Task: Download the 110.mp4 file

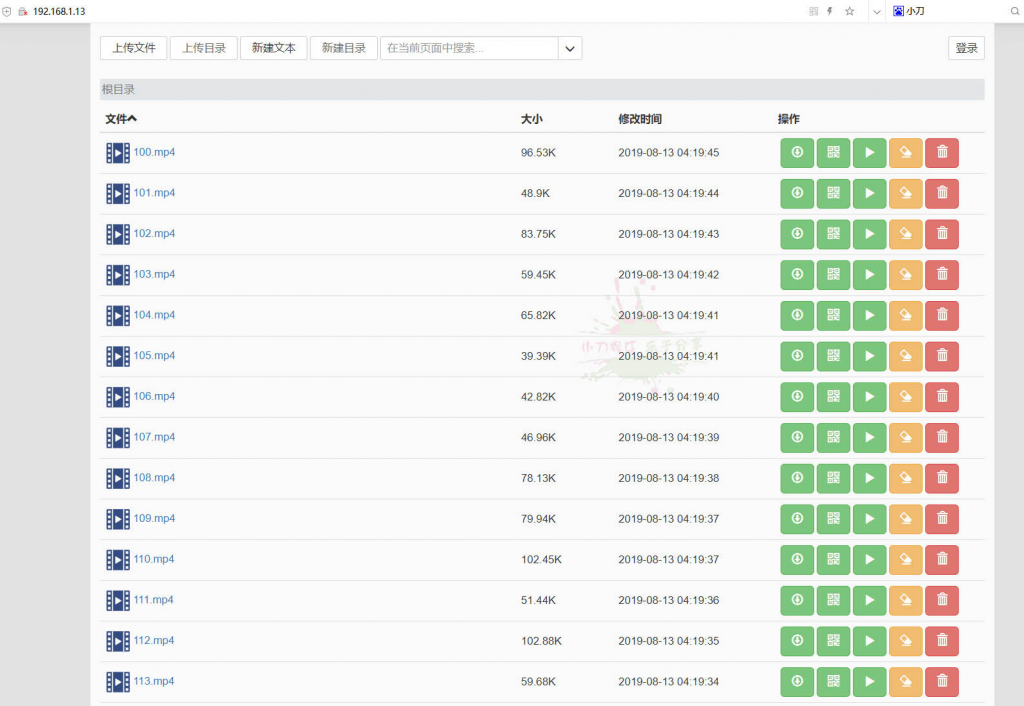Action: (x=797, y=560)
